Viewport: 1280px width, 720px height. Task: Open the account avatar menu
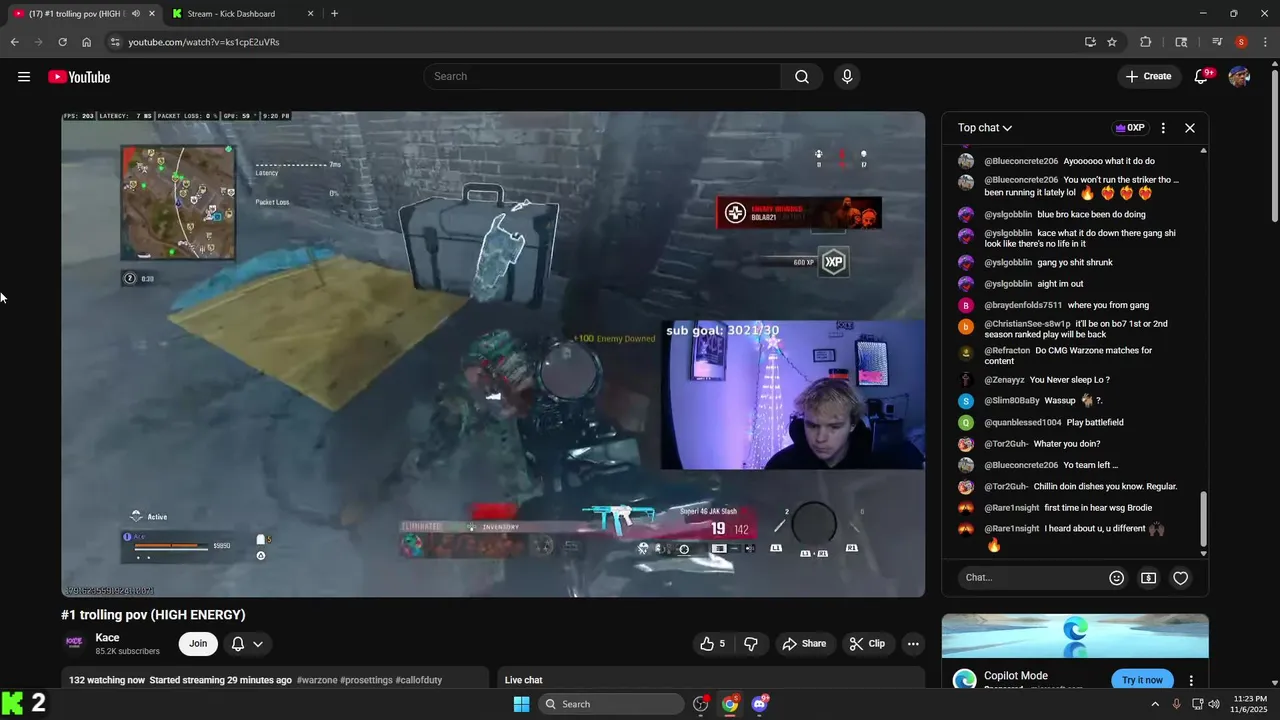(x=1239, y=77)
